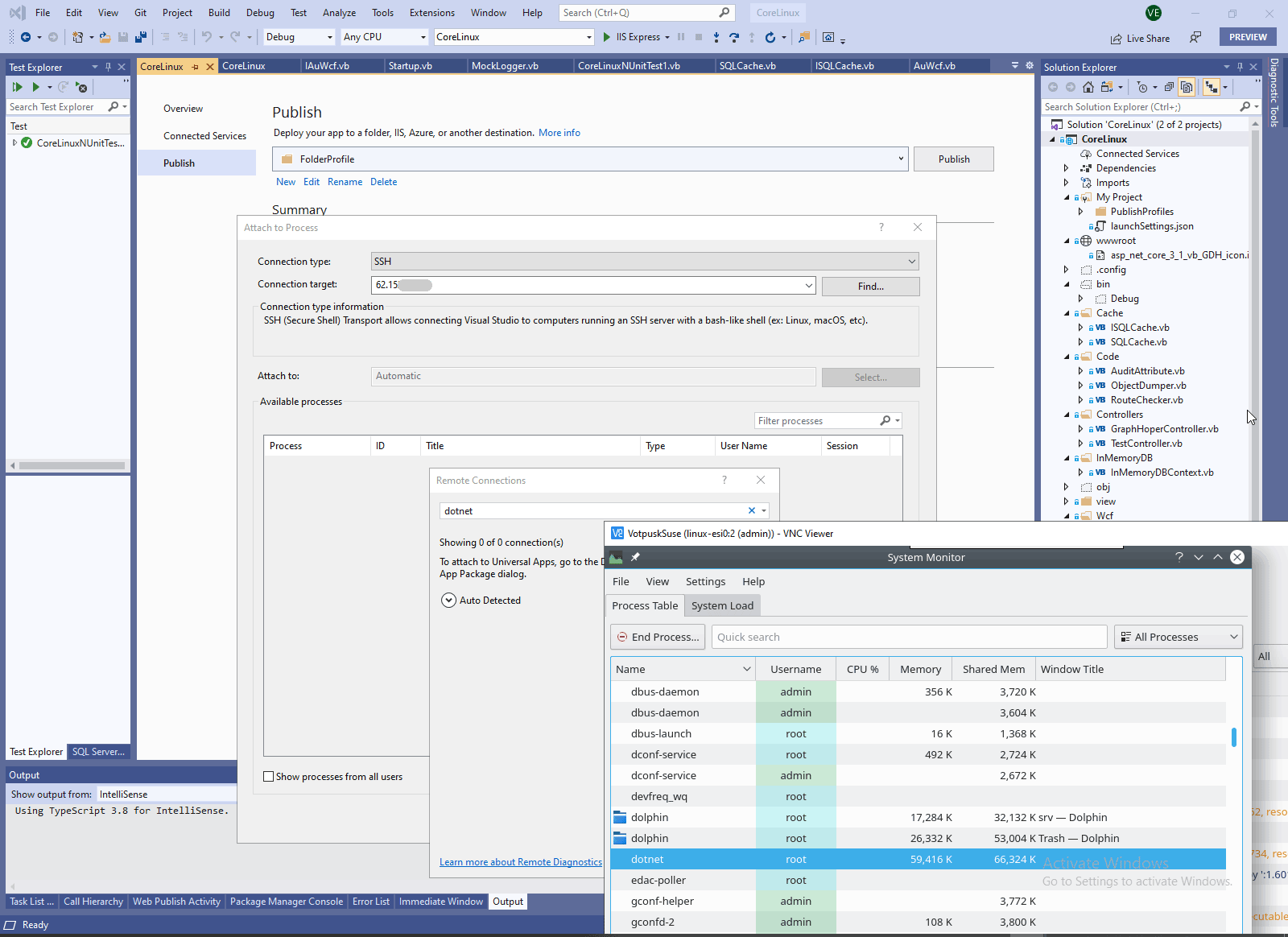This screenshot has width=1288, height=937.
Task: Toggle the file nesting button in Solution Explorer
Action: pos(1211,87)
